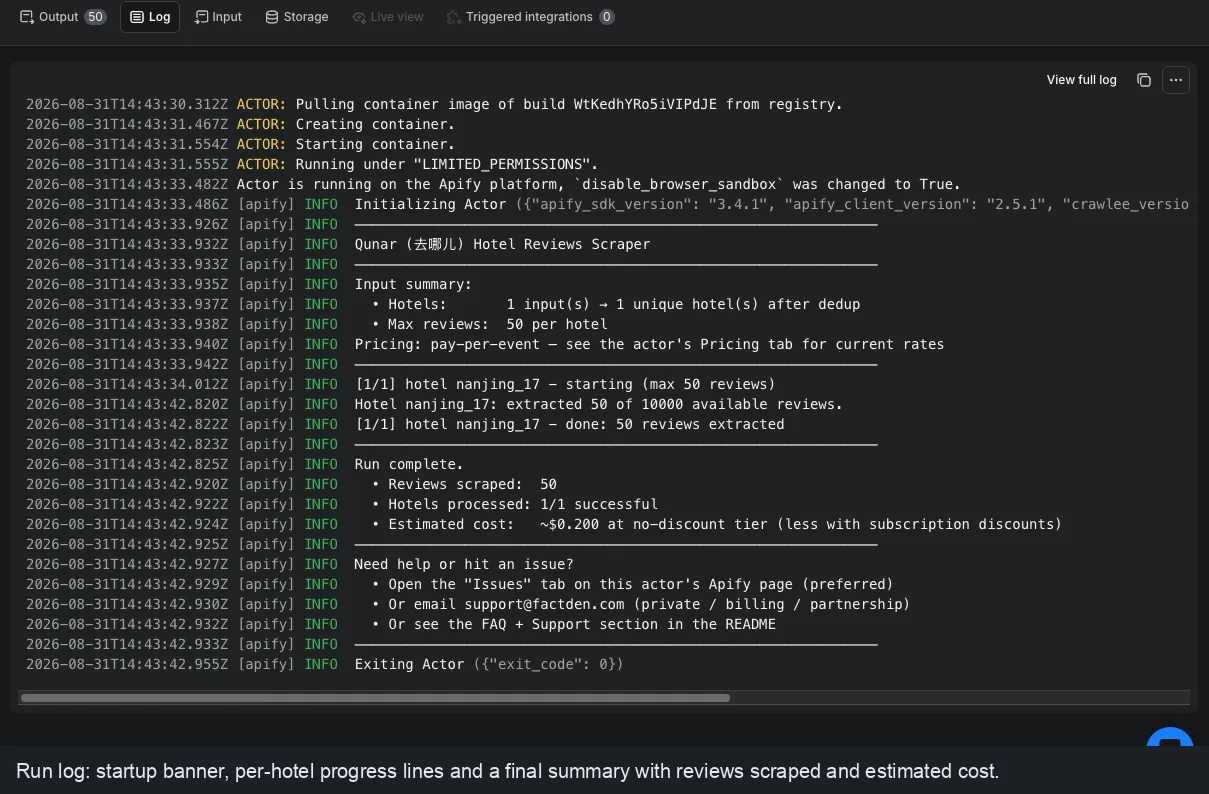This screenshot has height=794, width=1209.
Task: Open the Output tab
Action: coord(62,17)
